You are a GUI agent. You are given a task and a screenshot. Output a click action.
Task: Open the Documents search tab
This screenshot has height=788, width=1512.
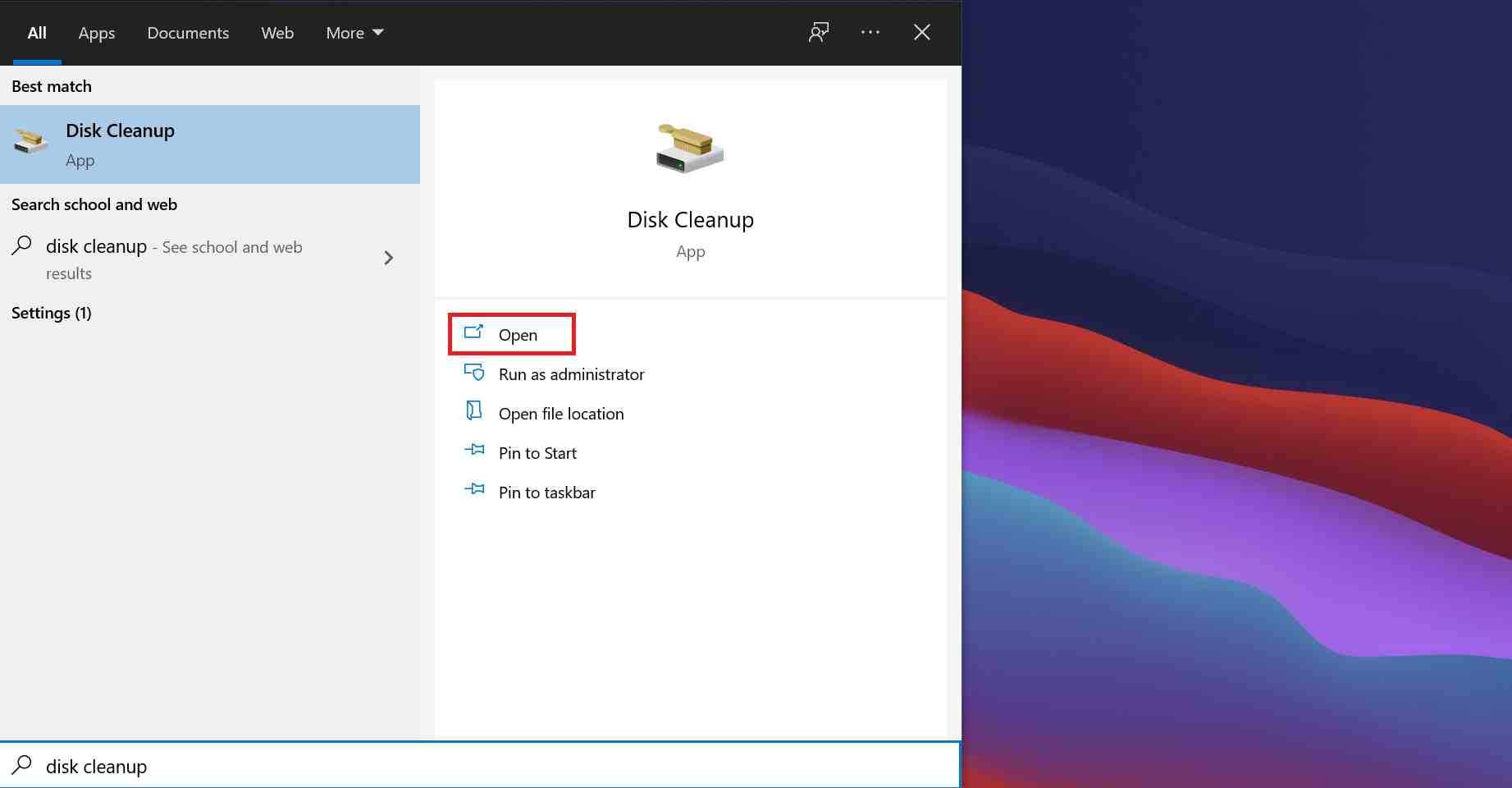pyautogui.click(x=188, y=33)
